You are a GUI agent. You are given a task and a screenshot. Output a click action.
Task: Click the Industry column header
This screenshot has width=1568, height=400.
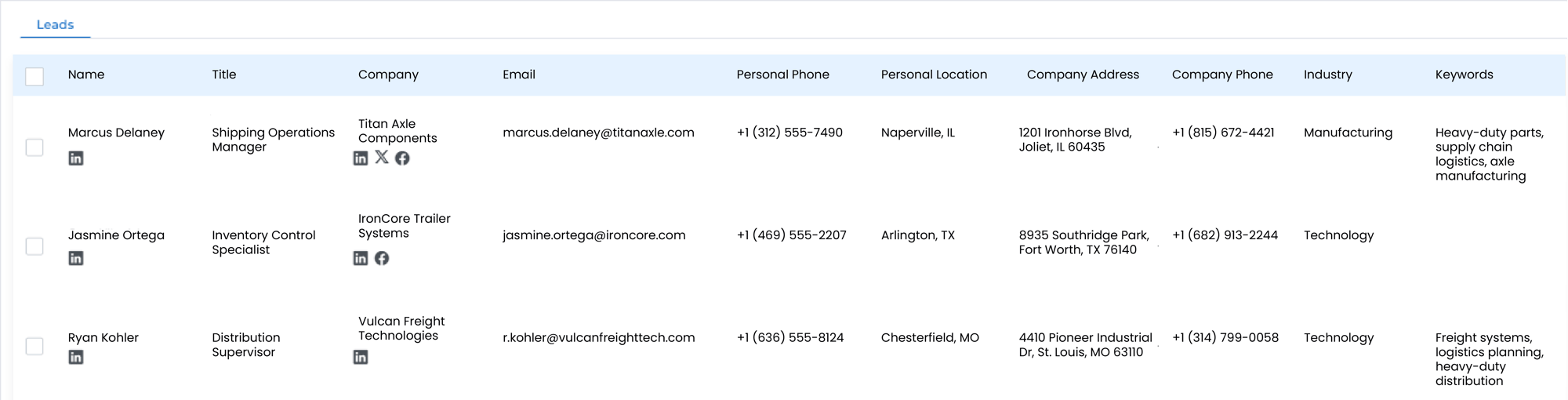pyautogui.click(x=1327, y=75)
